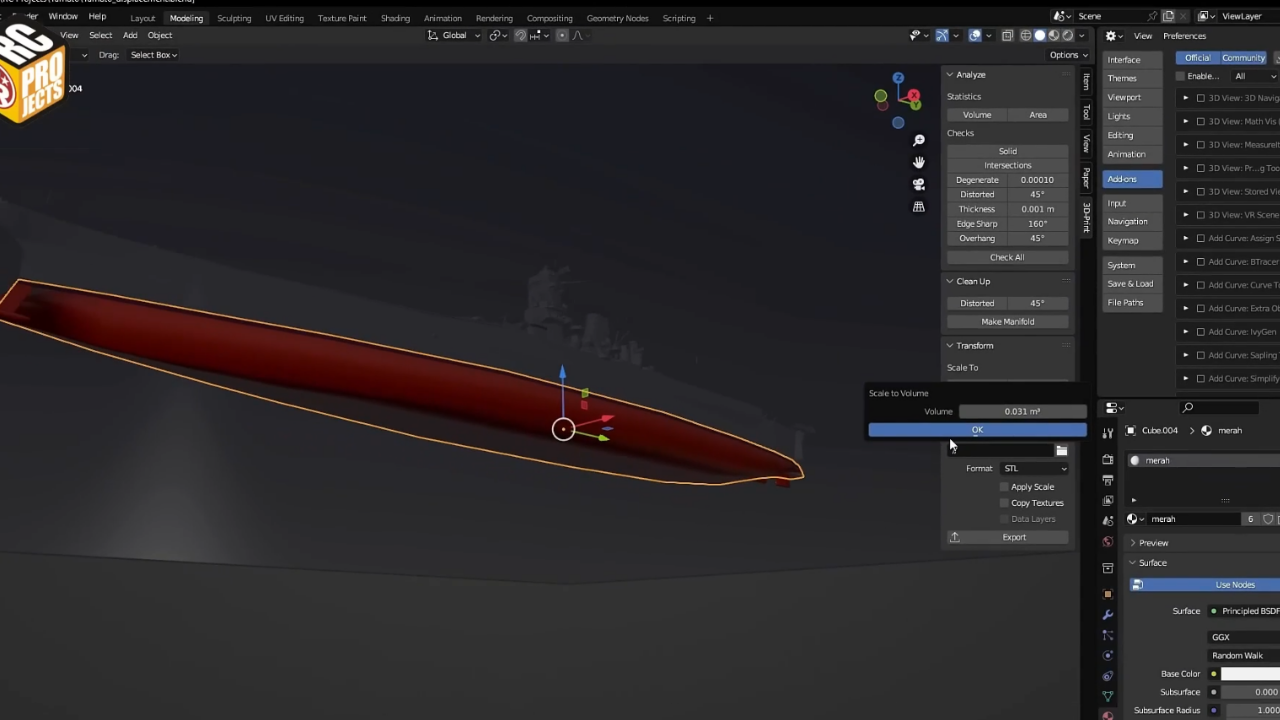1280x720 pixels.
Task: Open the export Format STL dropdown
Action: [1034, 468]
